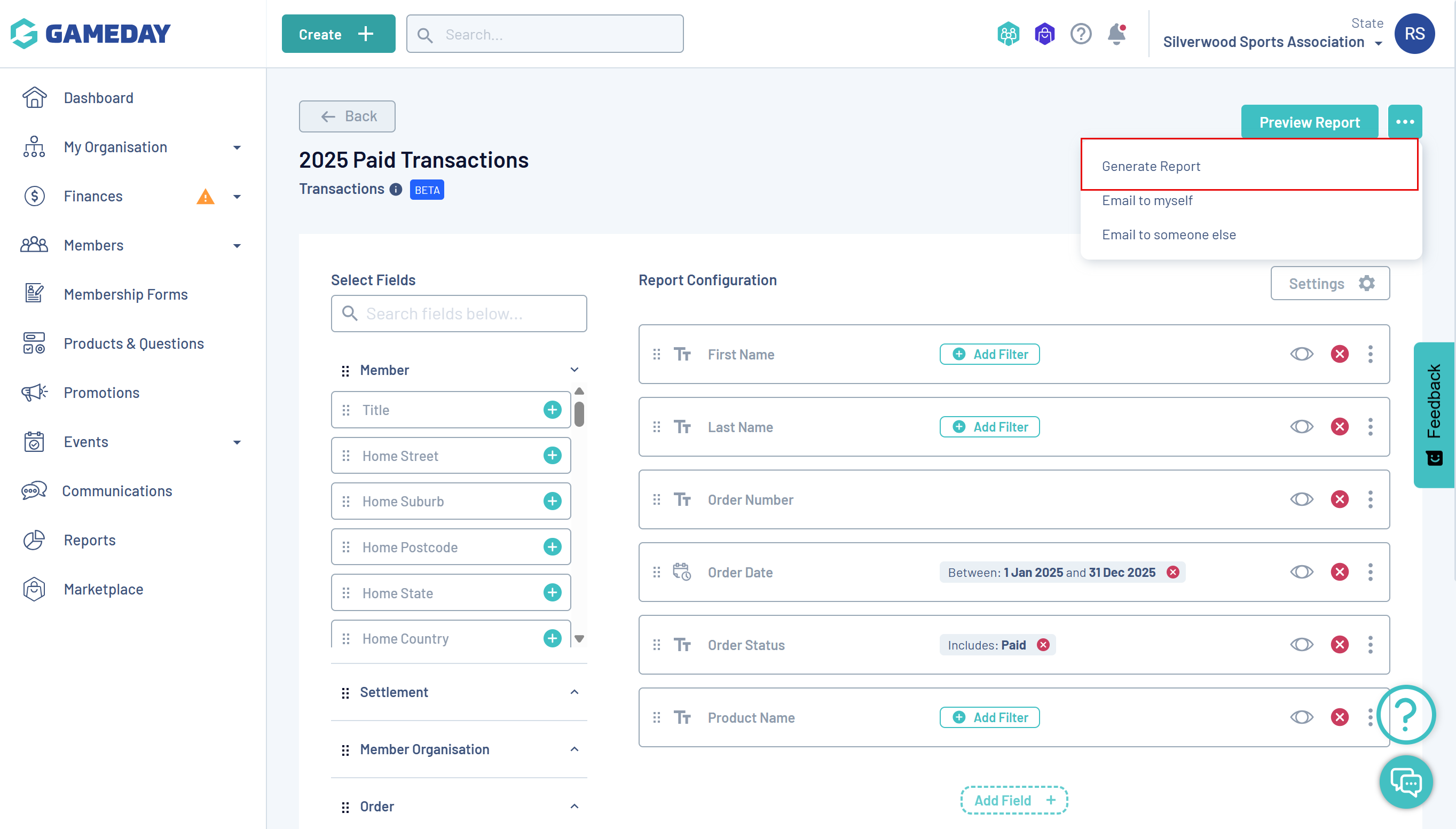
Task: Click the Back button
Action: 347,116
